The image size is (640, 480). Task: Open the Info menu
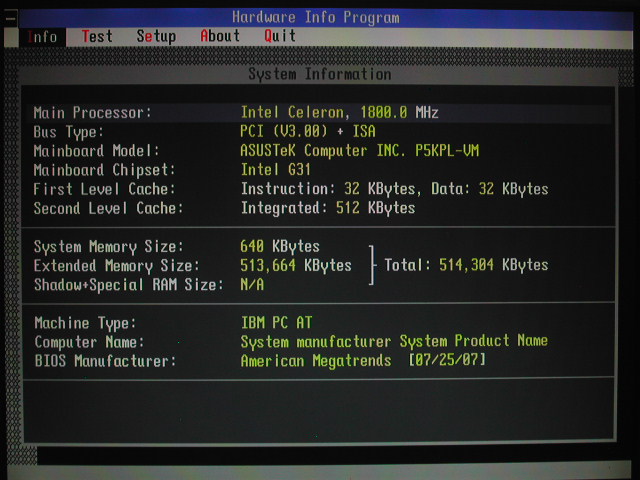[x=42, y=37]
